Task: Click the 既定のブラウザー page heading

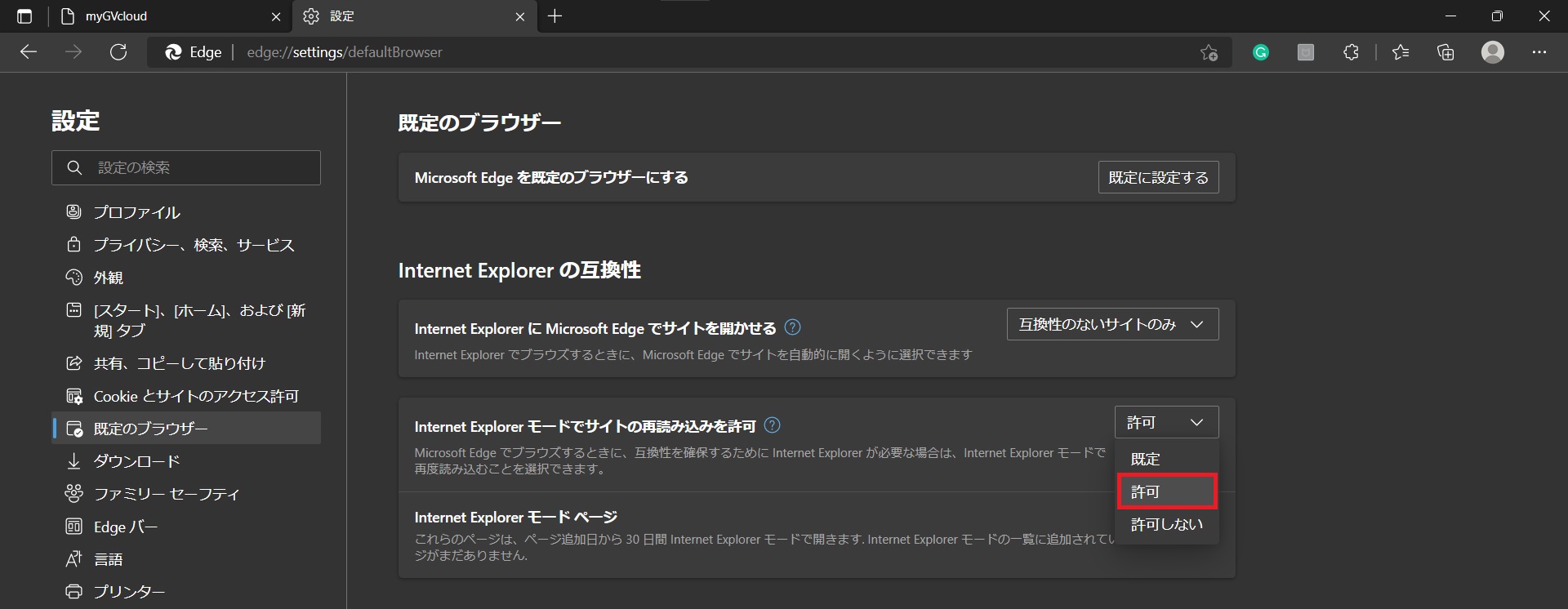Action: click(x=479, y=123)
